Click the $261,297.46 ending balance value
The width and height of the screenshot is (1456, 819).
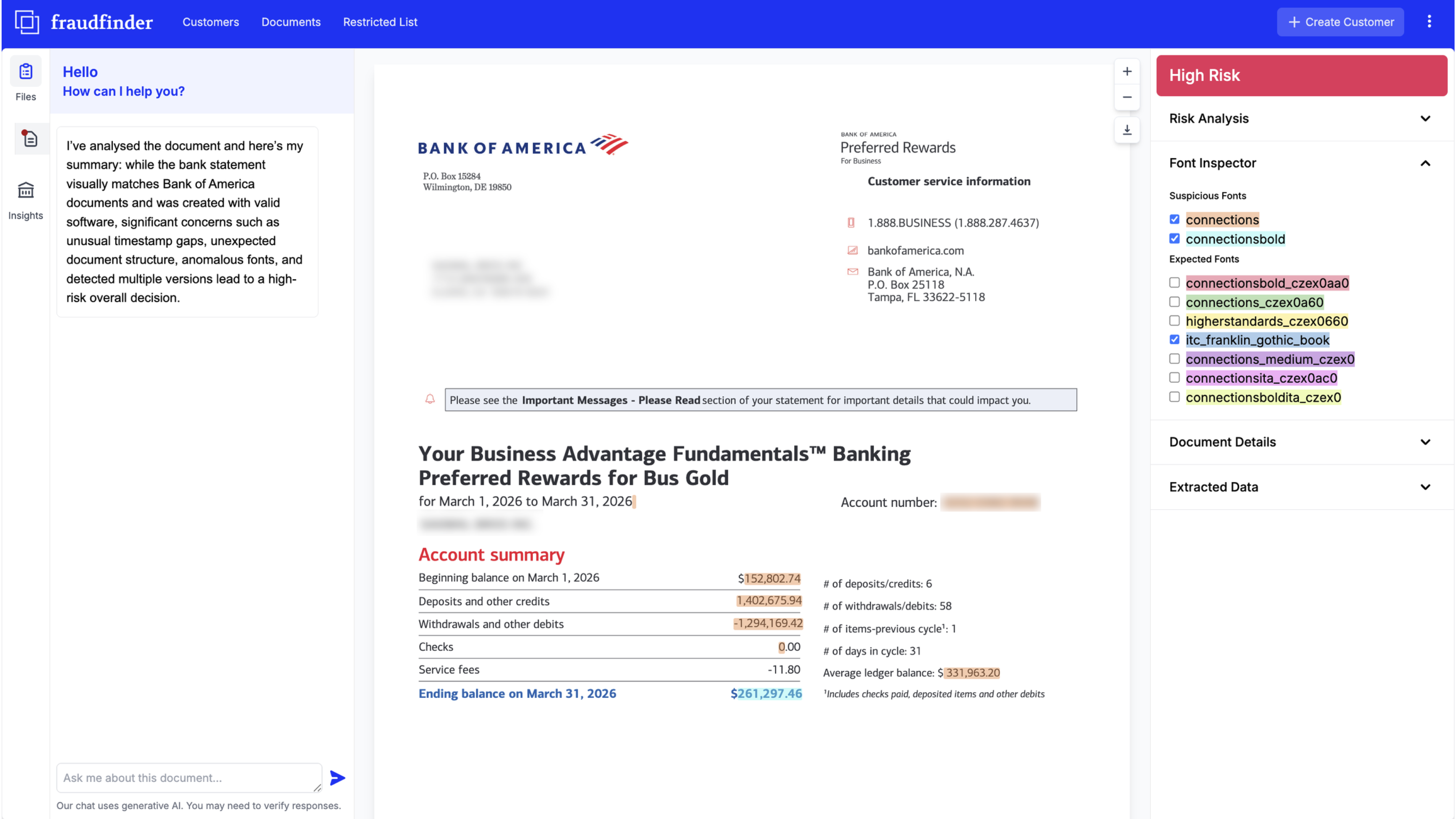[x=766, y=694]
